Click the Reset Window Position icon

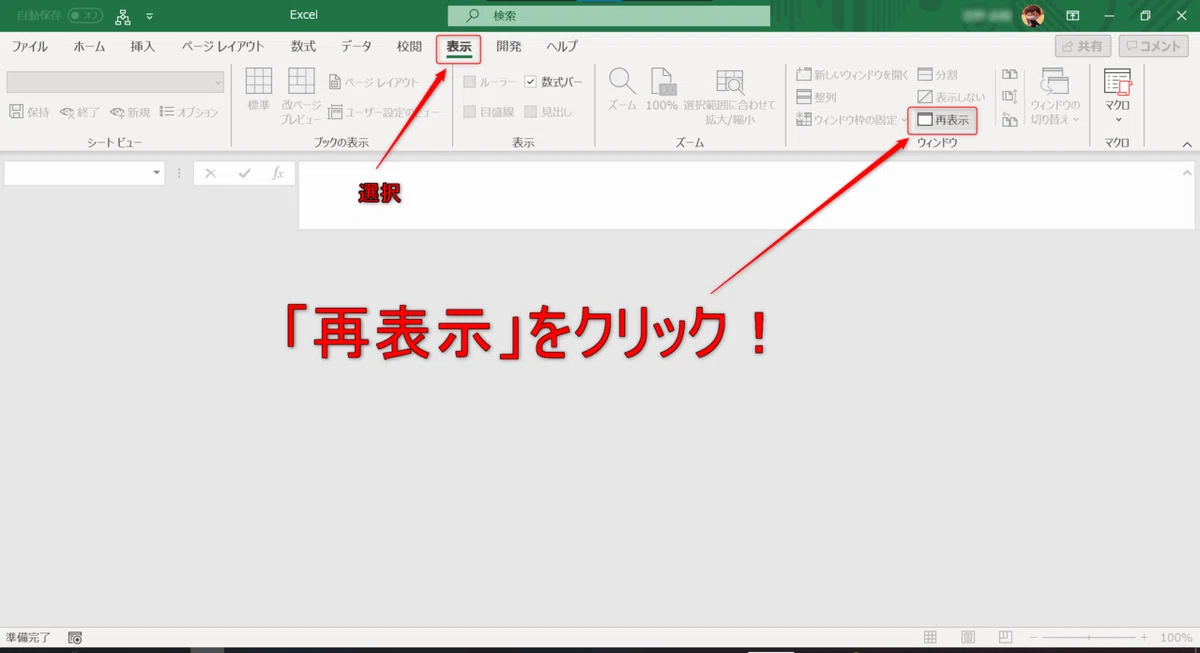point(1009,120)
